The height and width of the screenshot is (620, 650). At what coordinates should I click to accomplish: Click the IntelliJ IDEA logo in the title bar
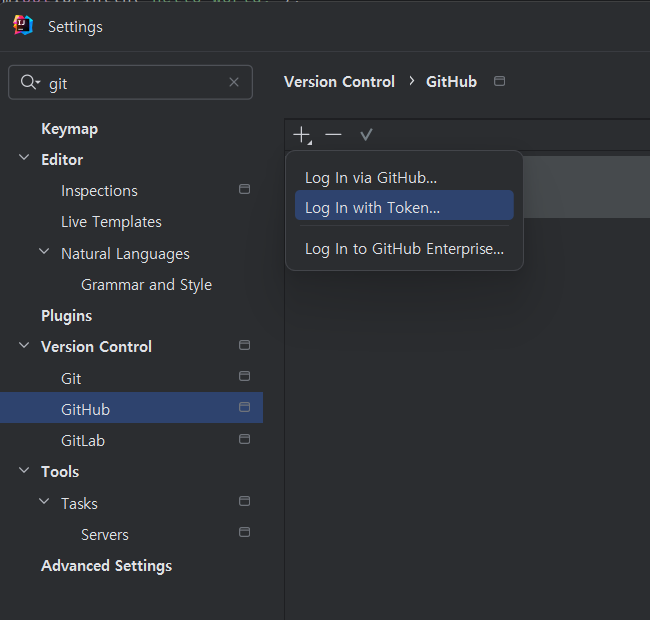(23, 26)
